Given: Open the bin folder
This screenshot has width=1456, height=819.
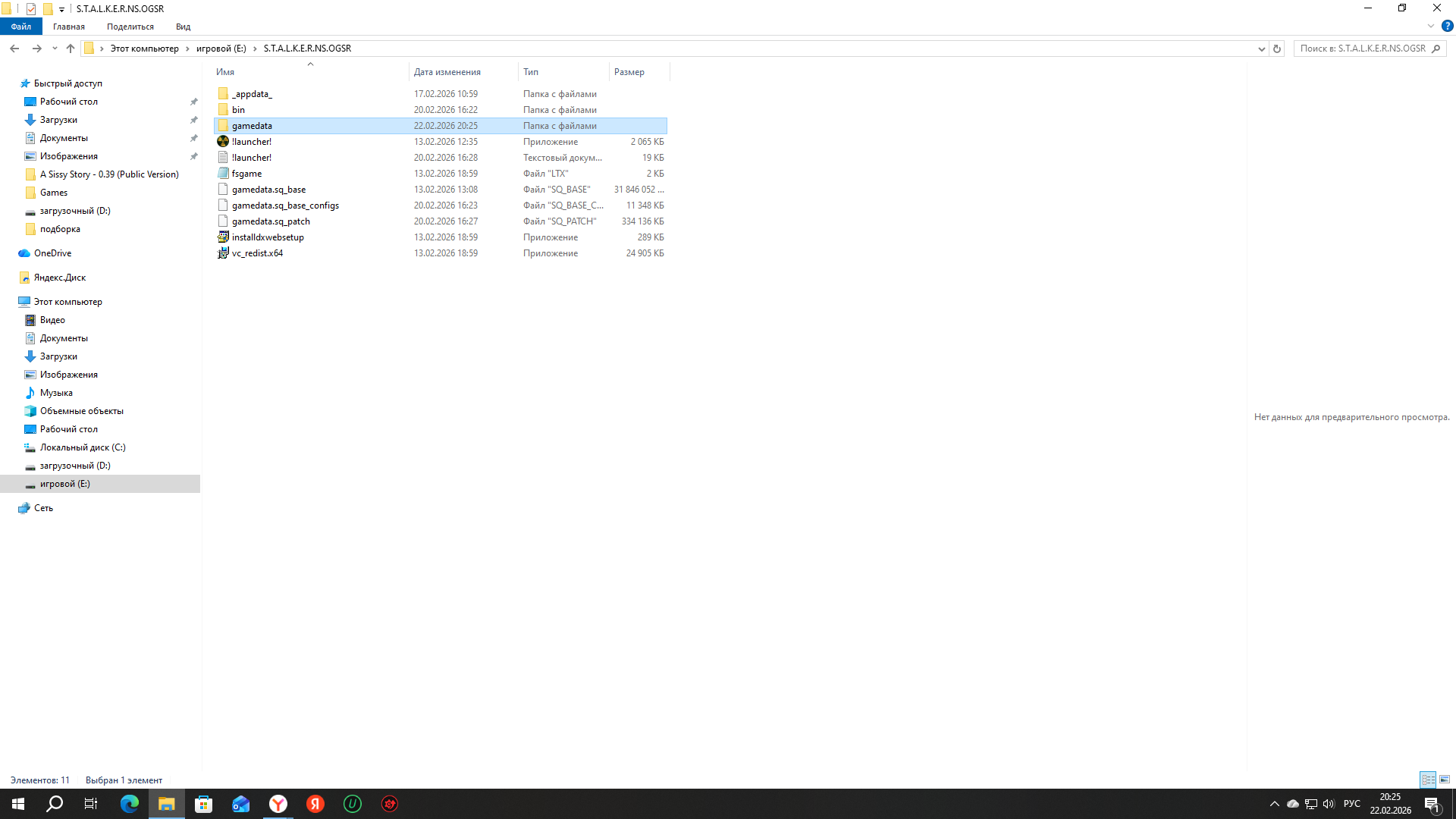Looking at the screenshot, I should tap(238, 110).
